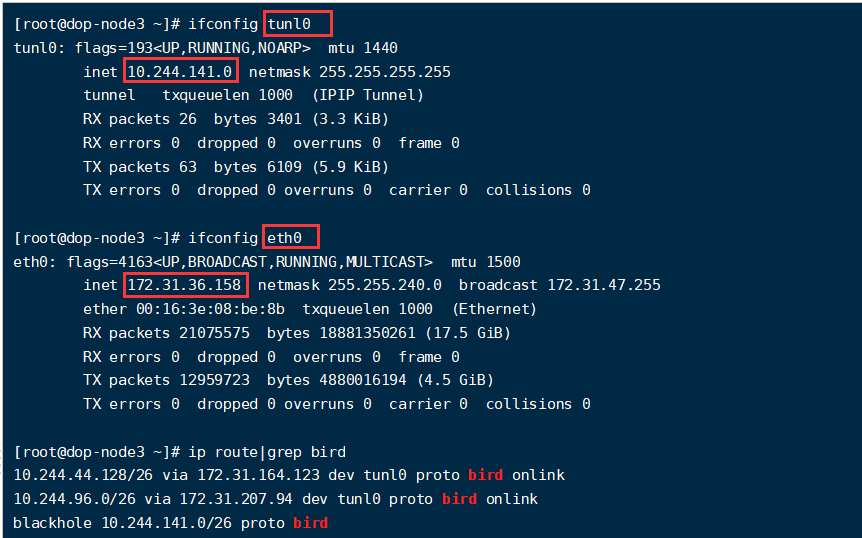Click the (IPIP Tunnel) text
The height and width of the screenshot is (538, 862).
(x=367, y=95)
